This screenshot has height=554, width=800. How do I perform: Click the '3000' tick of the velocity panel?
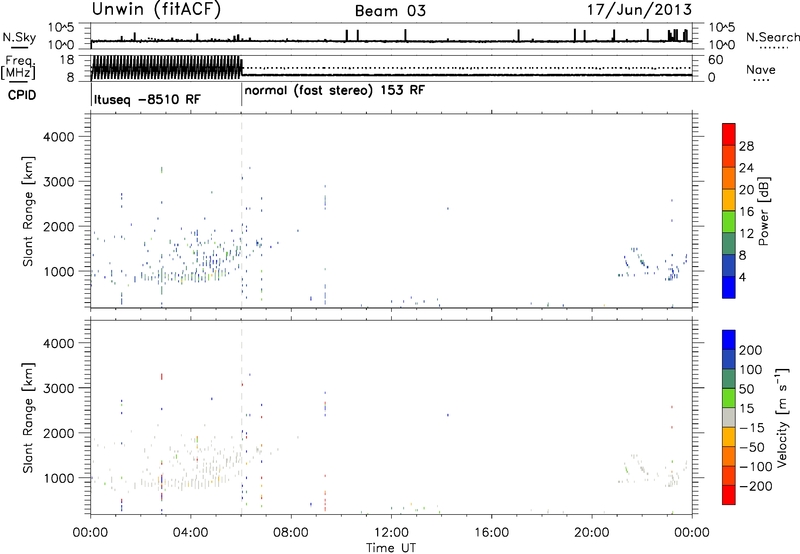coord(59,388)
